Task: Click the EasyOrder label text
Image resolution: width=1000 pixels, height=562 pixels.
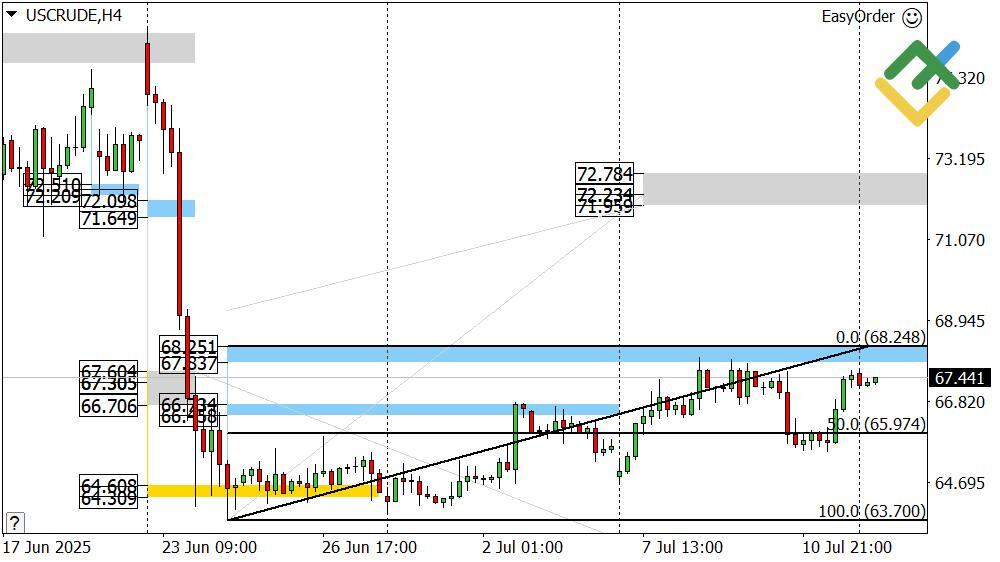Action: click(x=858, y=17)
